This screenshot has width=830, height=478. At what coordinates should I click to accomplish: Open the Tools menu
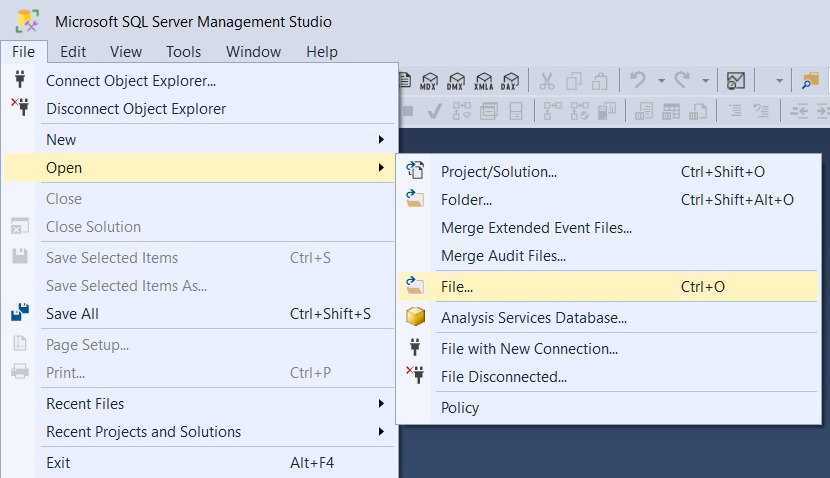click(184, 51)
